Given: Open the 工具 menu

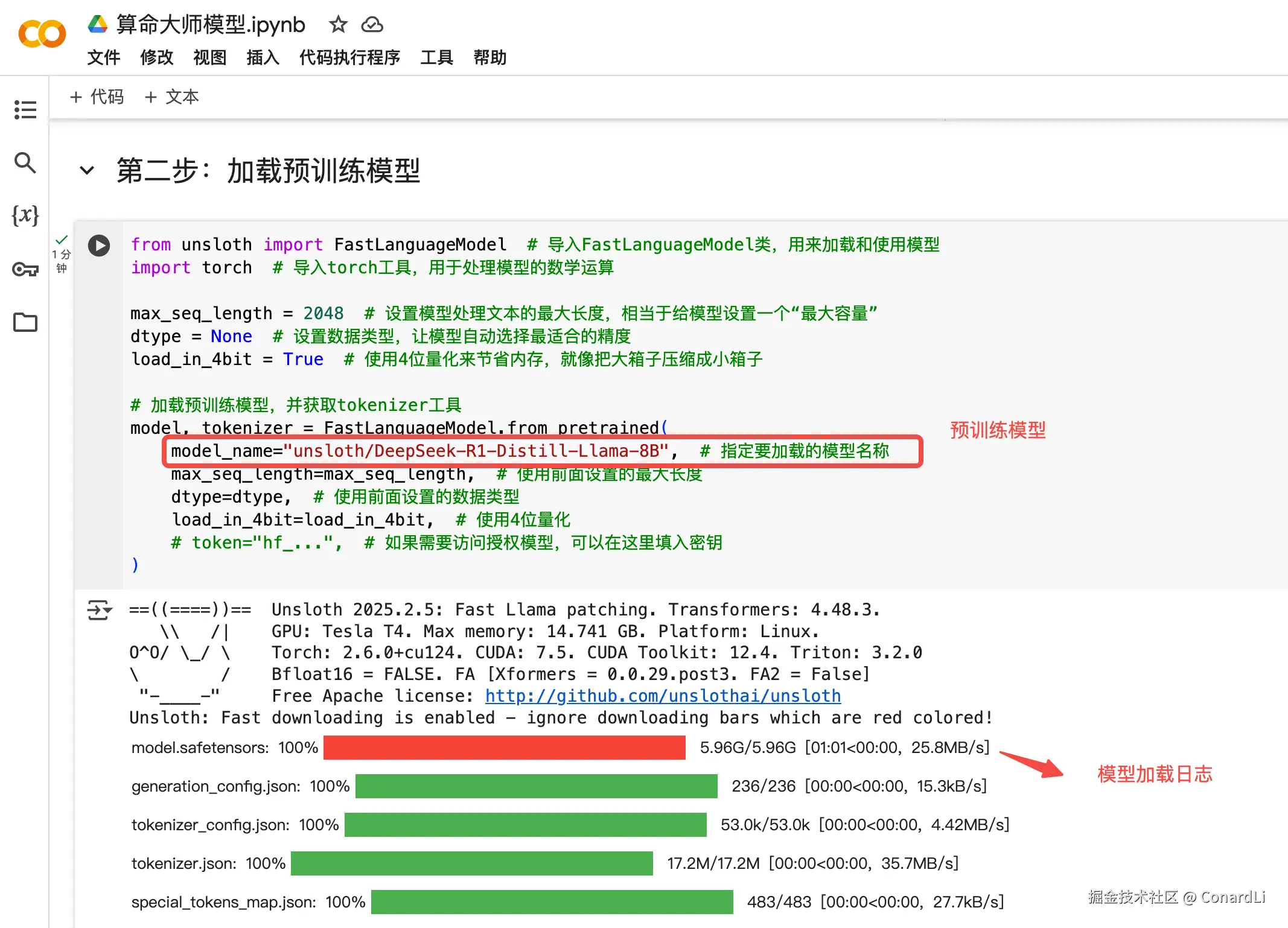Looking at the screenshot, I should [x=436, y=57].
